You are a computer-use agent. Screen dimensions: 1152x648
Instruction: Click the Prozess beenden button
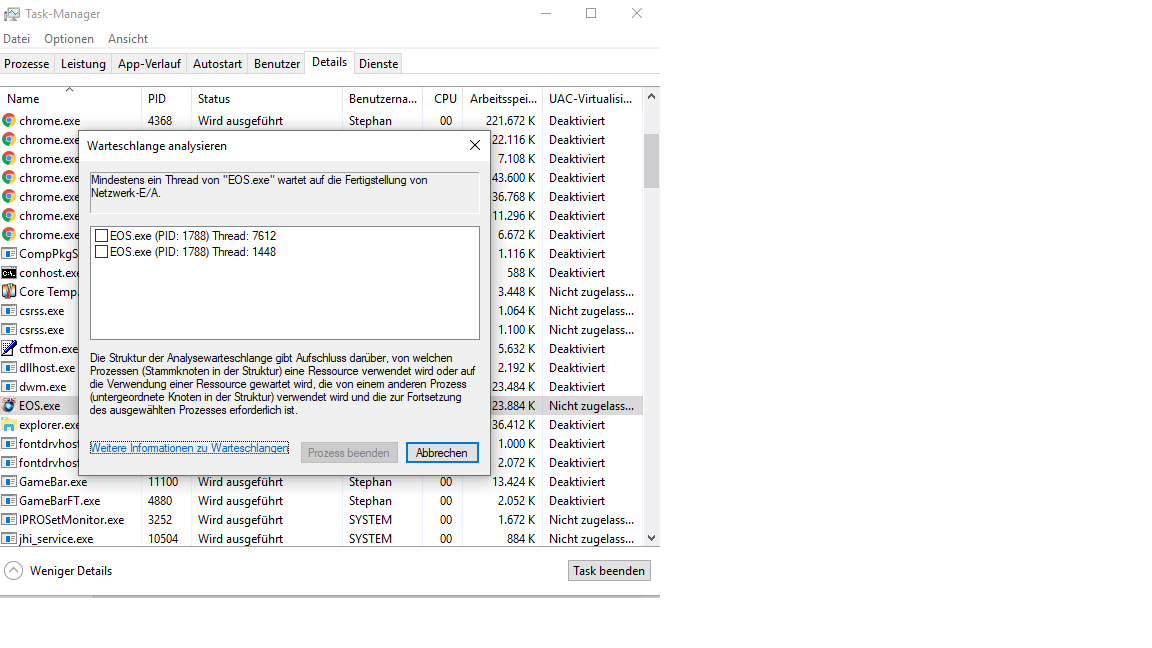tap(349, 453)
